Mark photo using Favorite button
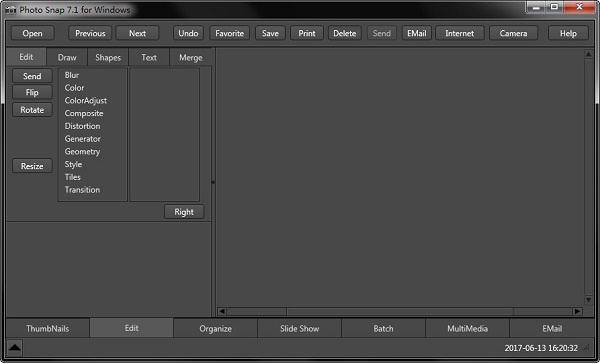Viewport: 600px width, 363px height. pyautogui.click(x=229, y=33)
